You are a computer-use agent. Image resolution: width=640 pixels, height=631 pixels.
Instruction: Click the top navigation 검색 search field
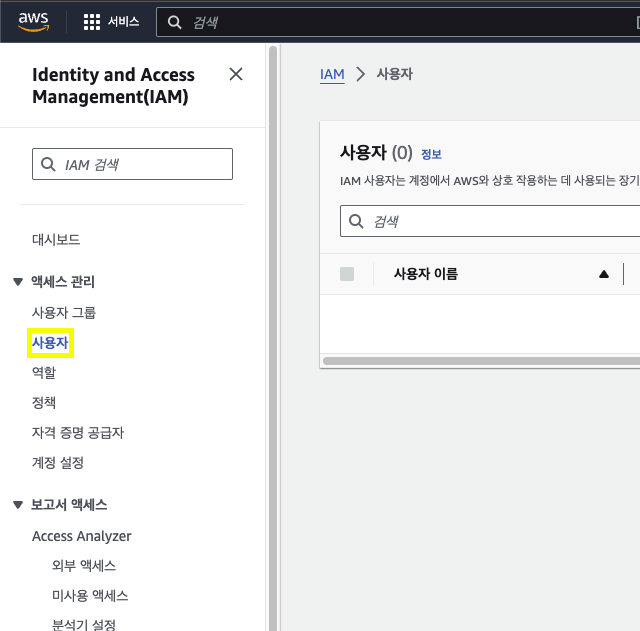(x=398, y=22)
